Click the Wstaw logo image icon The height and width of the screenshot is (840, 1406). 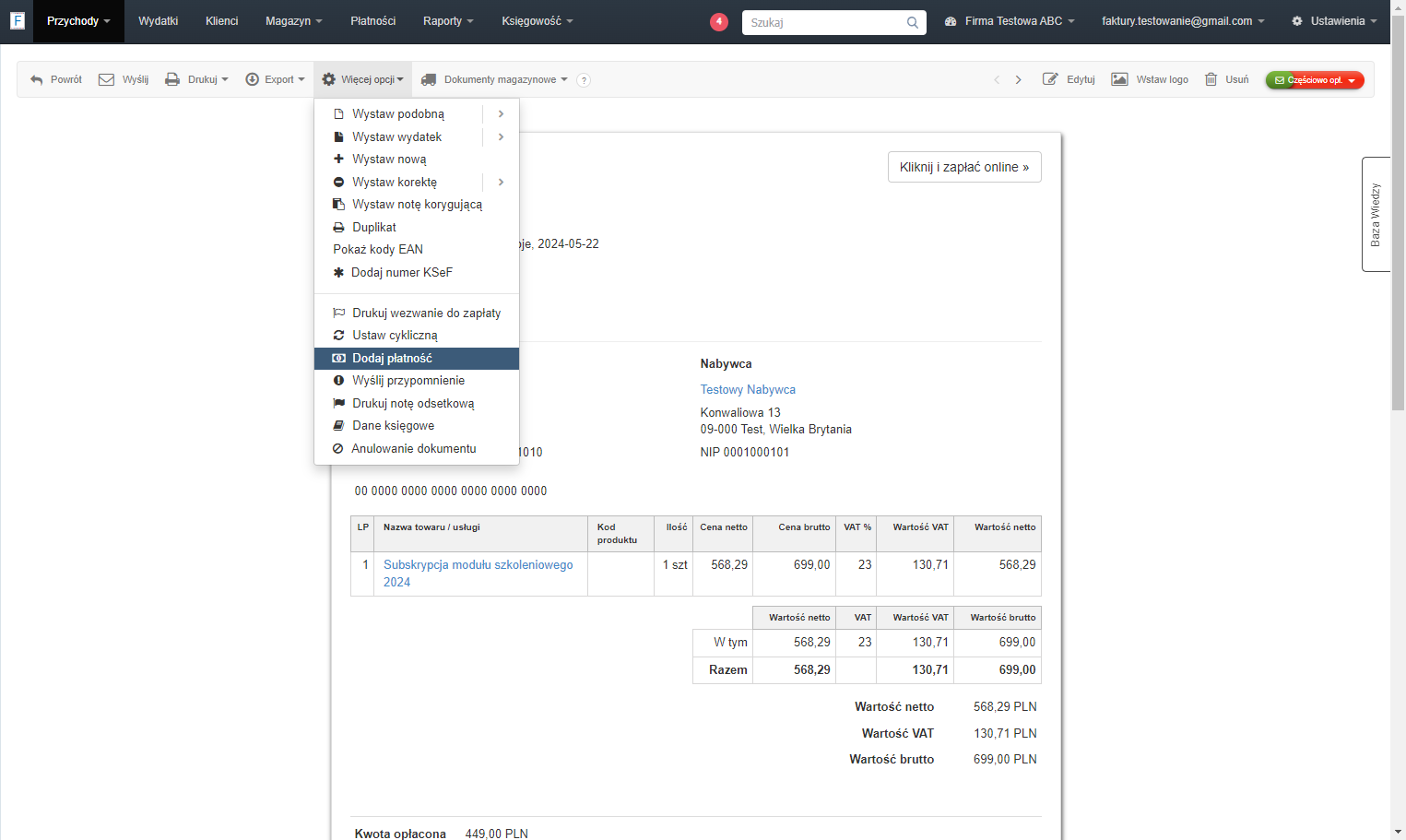tap(1119, 79)
